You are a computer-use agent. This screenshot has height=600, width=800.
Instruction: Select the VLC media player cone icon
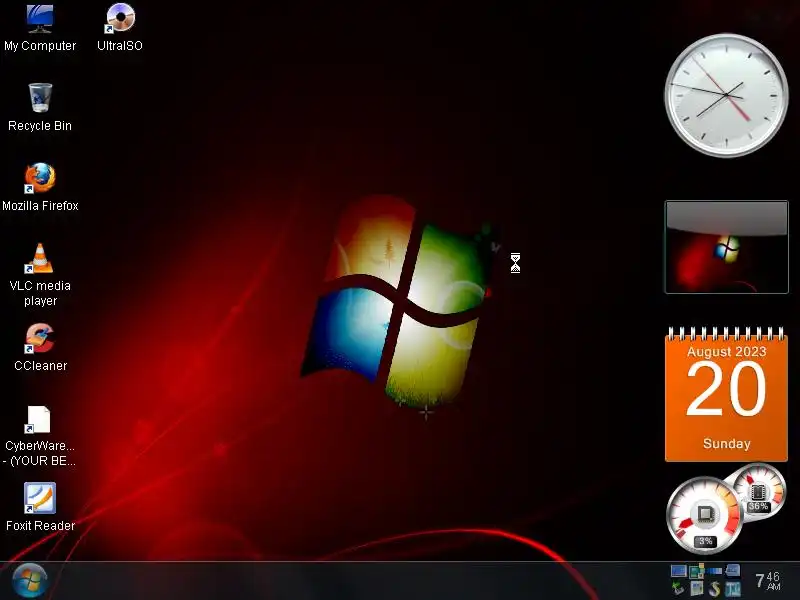(x=39, y=258)
